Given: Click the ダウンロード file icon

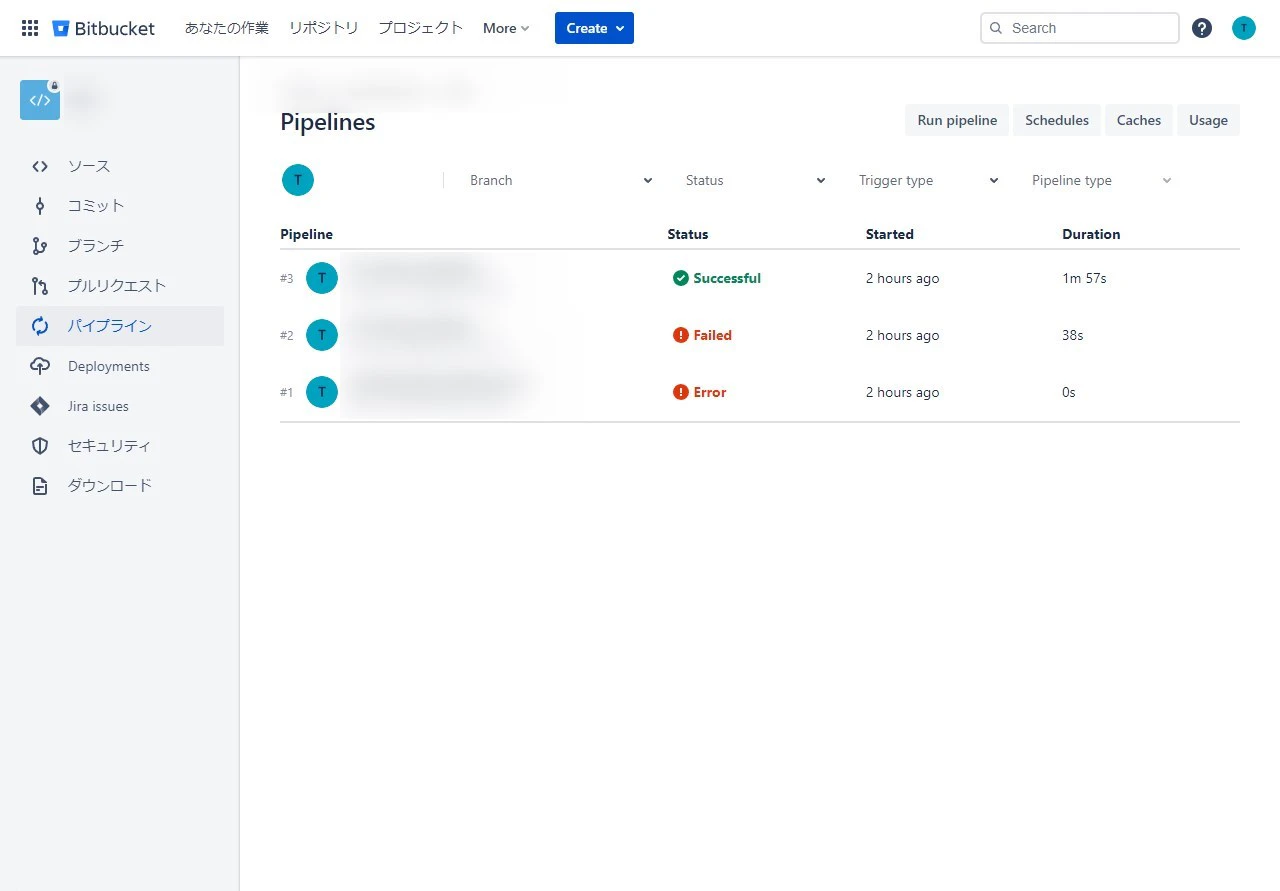Looking at the screenshot, I should coord(40,486).
